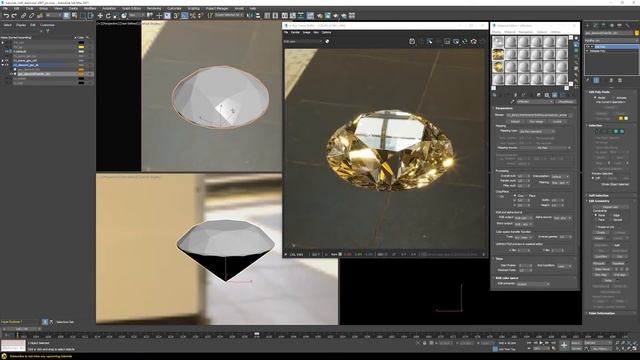Open the Mirror tool
The height and width of the screenshot is (360, 640).
point(250,16)
